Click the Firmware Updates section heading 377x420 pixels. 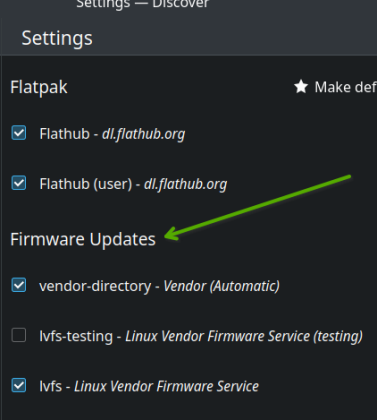[83, 239]
